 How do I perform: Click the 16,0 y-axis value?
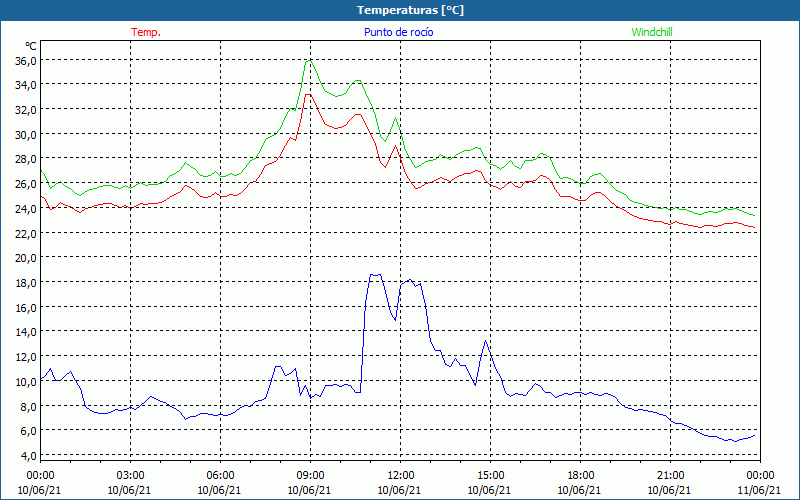tap(26, 308)
